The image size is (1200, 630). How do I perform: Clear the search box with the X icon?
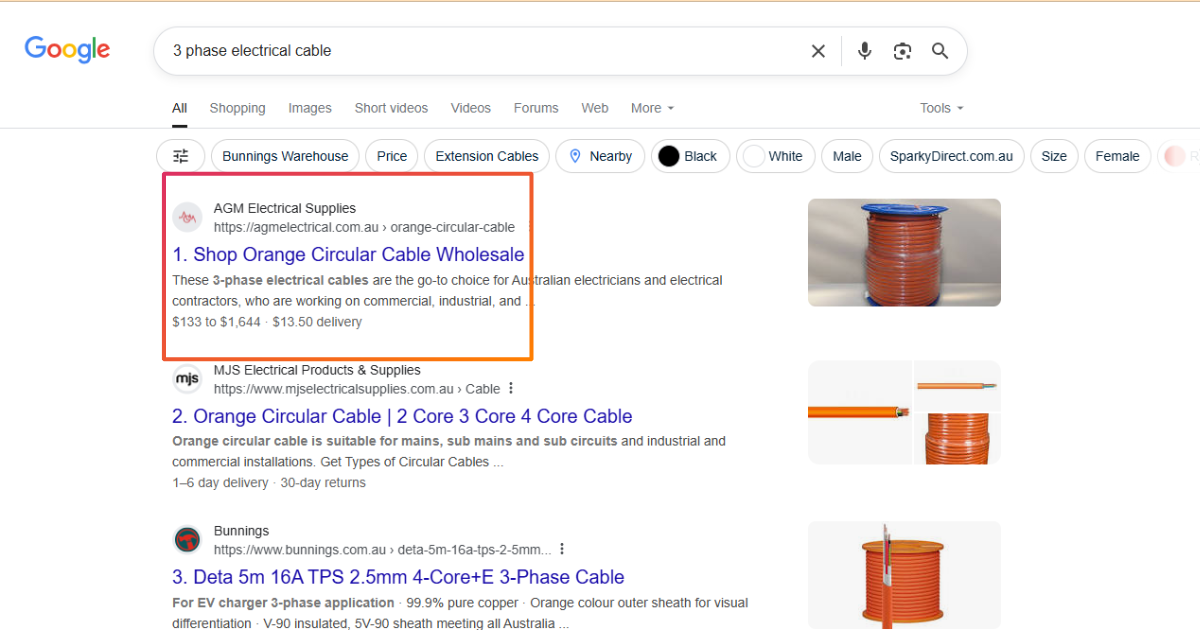tap(818, 51)
